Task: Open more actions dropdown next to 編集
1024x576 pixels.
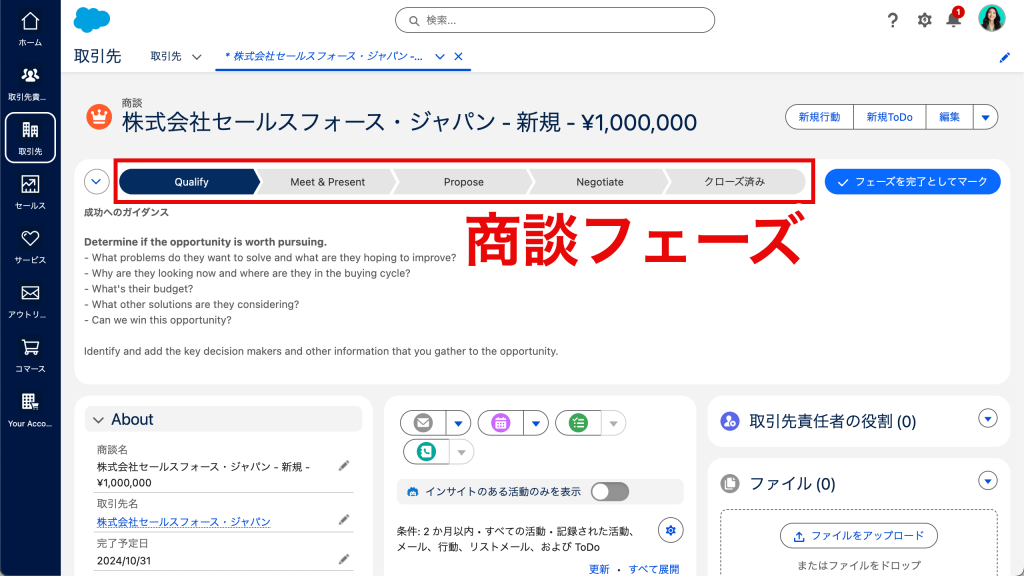Action: (985, 118)
